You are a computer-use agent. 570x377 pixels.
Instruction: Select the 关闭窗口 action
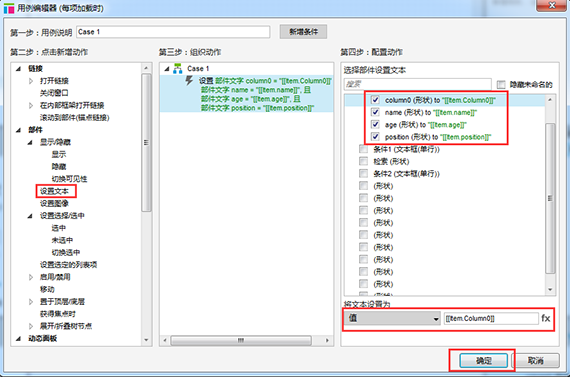[54, 93]
